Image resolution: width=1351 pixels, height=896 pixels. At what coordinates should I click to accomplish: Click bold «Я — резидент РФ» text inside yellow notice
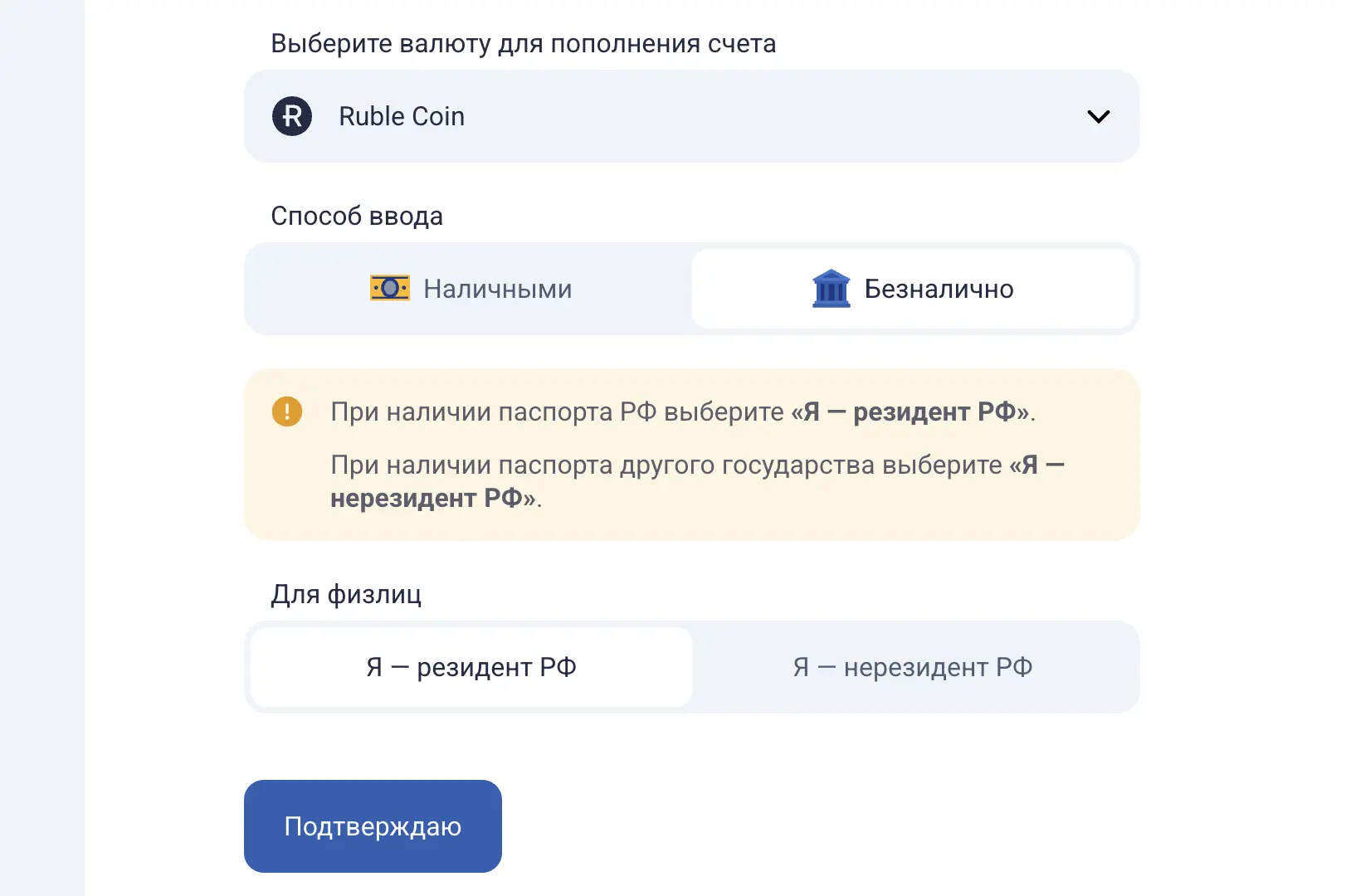tap(910, 411)
